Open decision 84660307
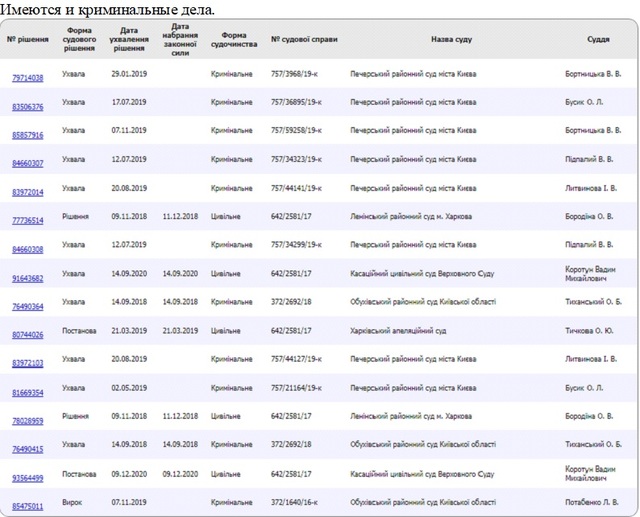 pos(27,162)
